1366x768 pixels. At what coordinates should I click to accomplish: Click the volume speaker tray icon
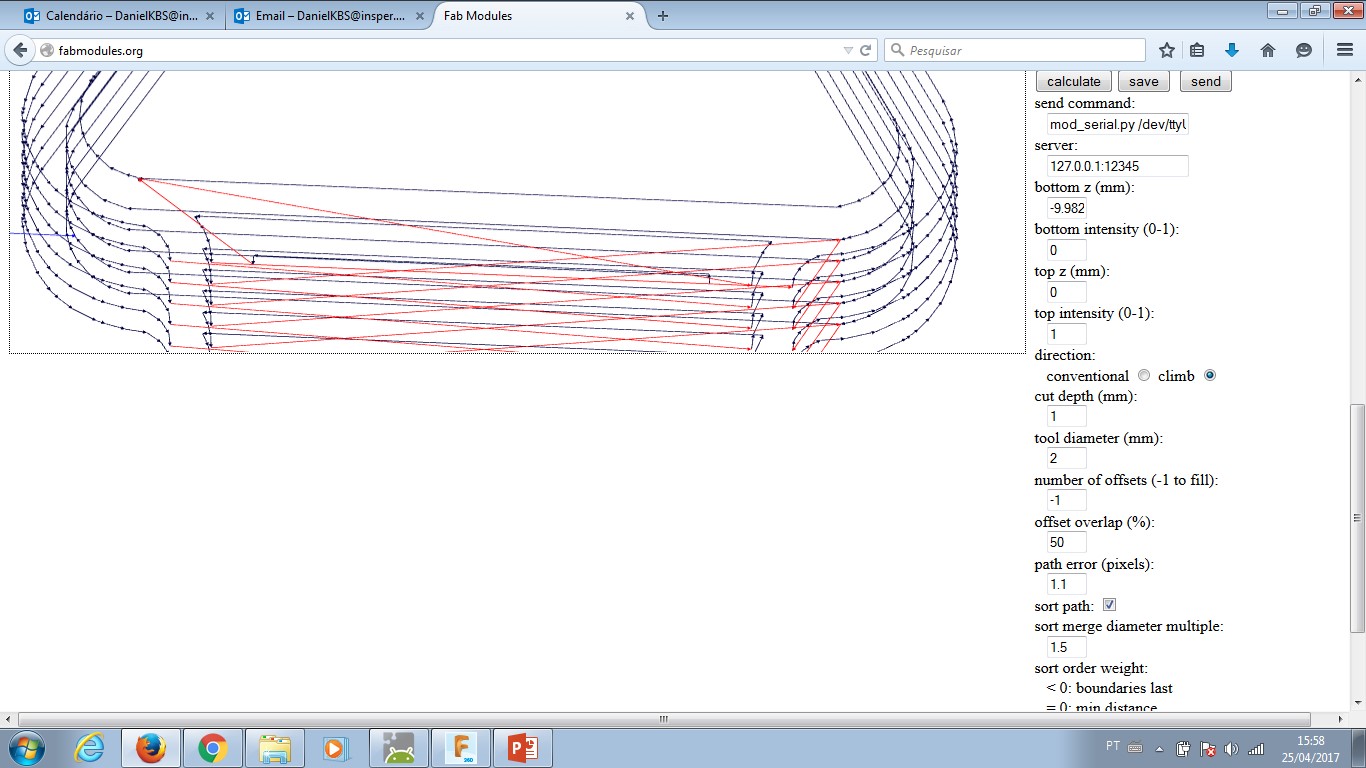(x=1231, y=748)
